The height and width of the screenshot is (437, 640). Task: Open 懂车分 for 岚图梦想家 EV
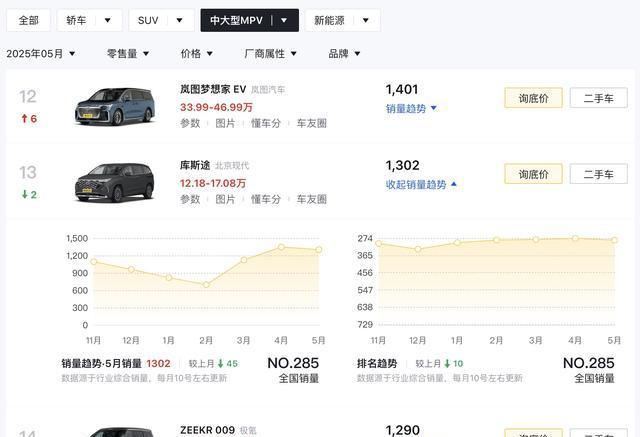[x=266, y=123]
